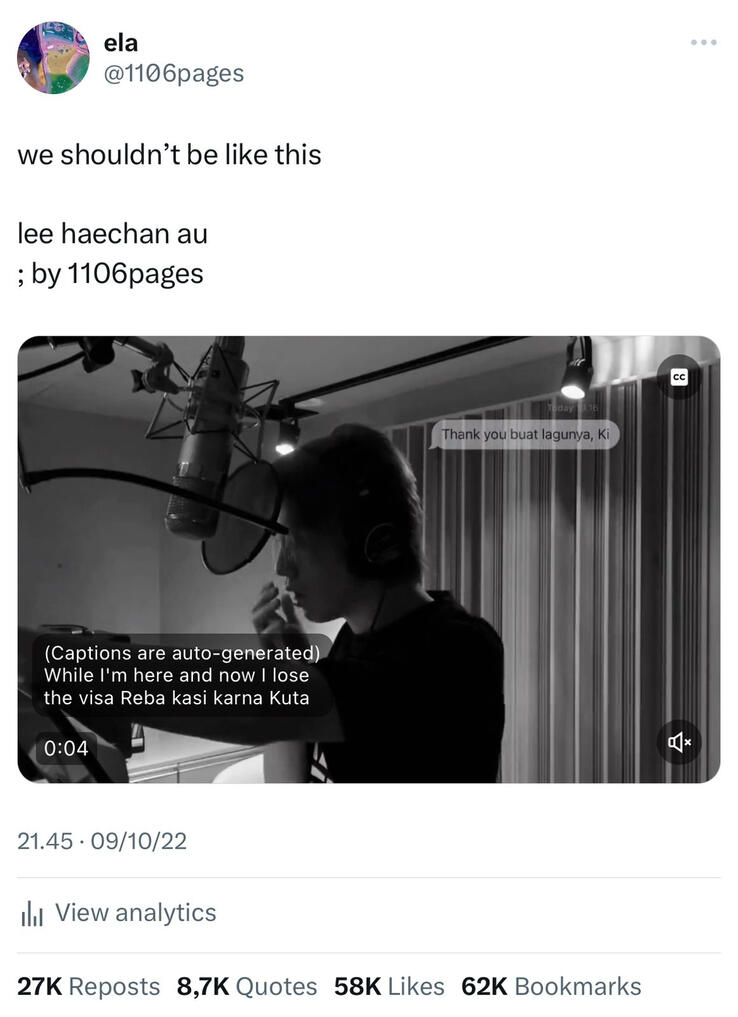Image resolution: width=738 pixels, height=1017 pixels.
Task: Open the three-dot more options menu
Action: (x=703, y=42)
